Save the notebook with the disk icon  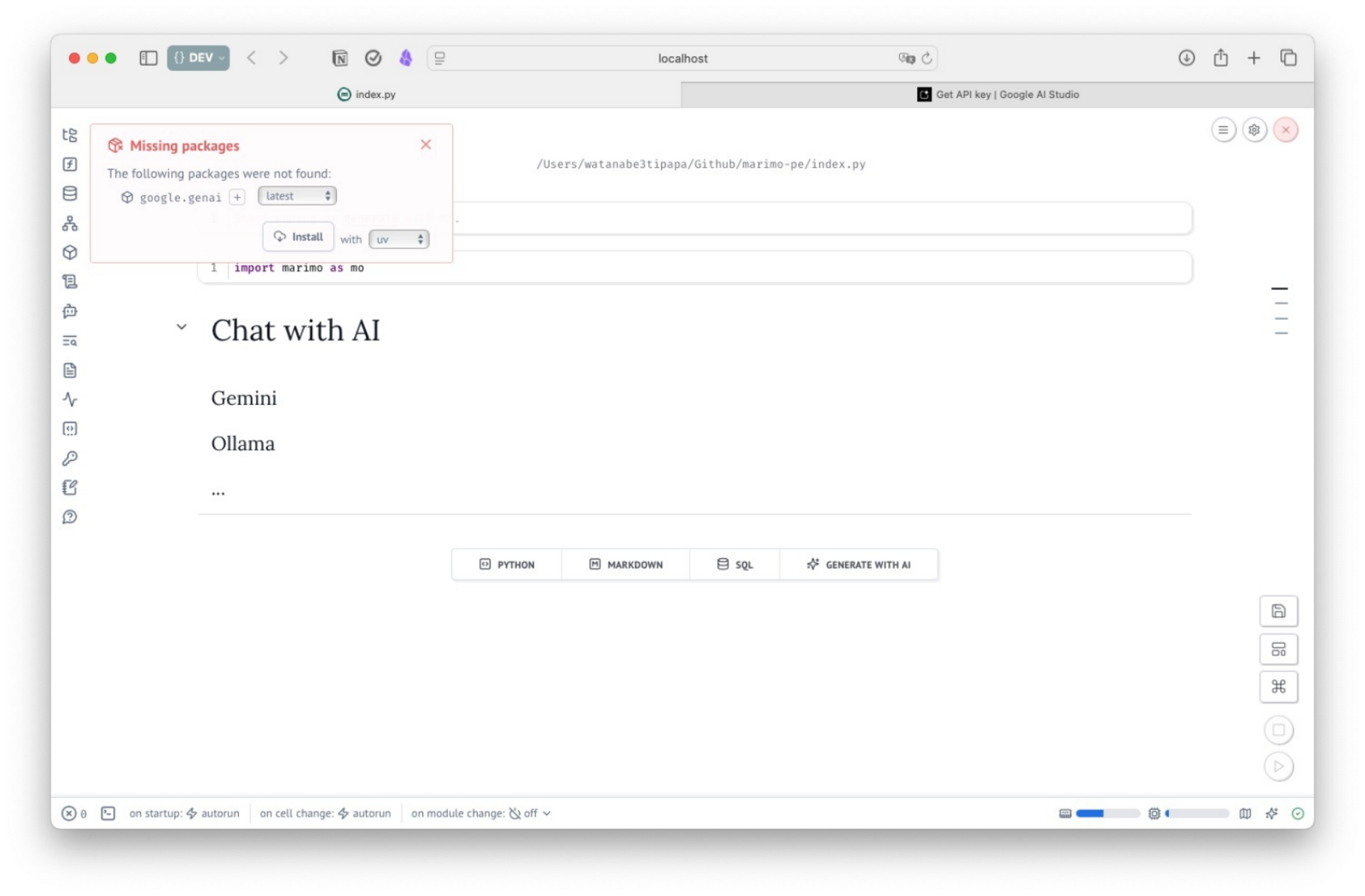coord(1278,611)
